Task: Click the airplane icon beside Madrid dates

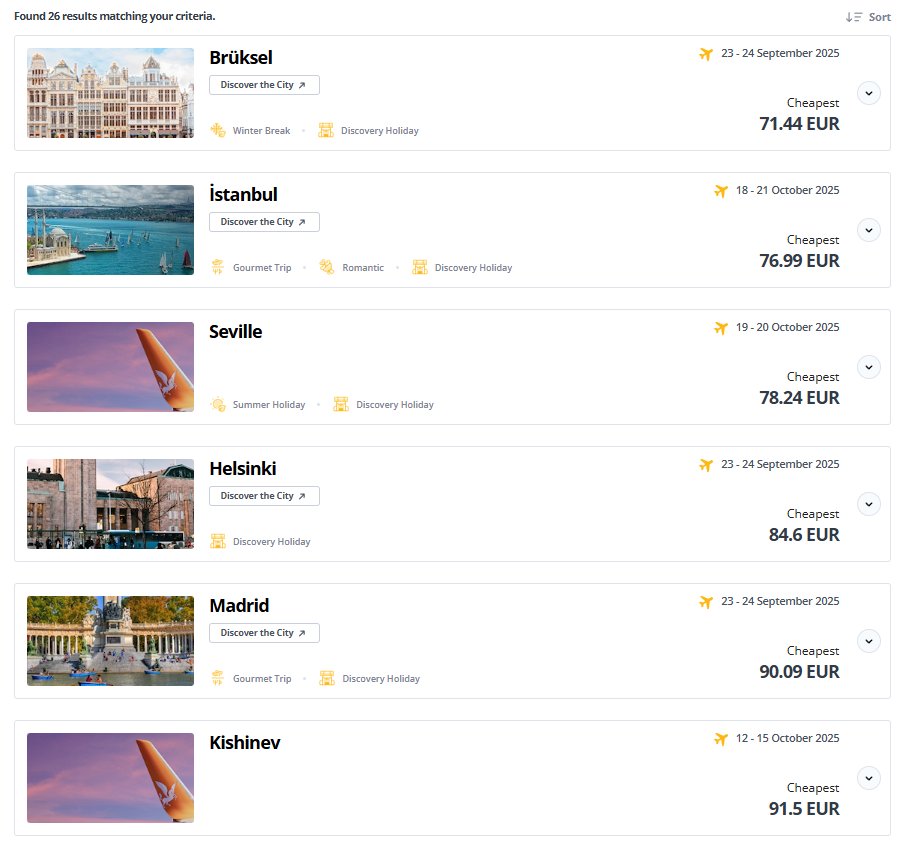Action: [x=706, y=602]
